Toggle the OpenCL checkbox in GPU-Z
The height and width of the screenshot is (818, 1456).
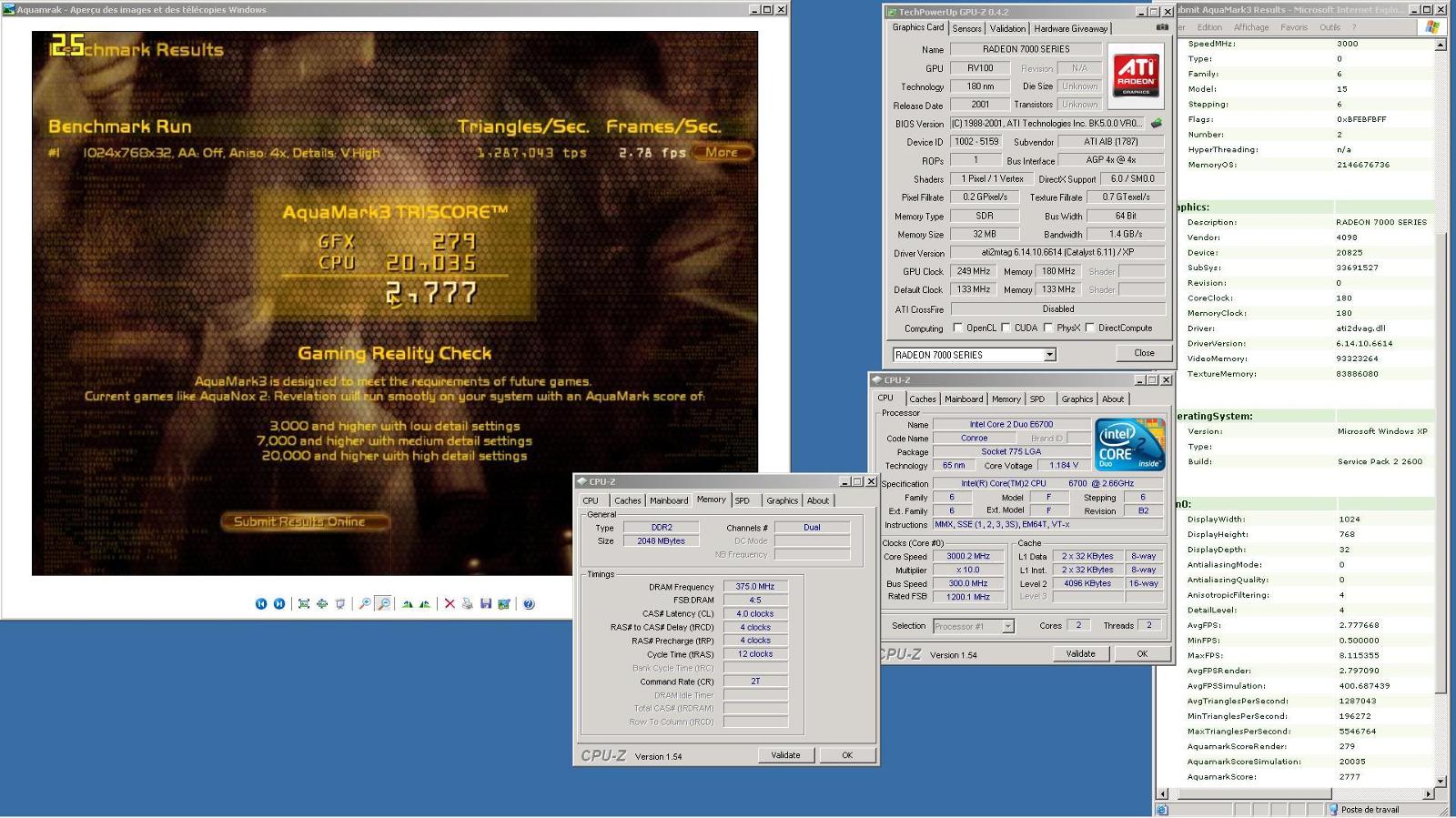(x=957, y=328)
